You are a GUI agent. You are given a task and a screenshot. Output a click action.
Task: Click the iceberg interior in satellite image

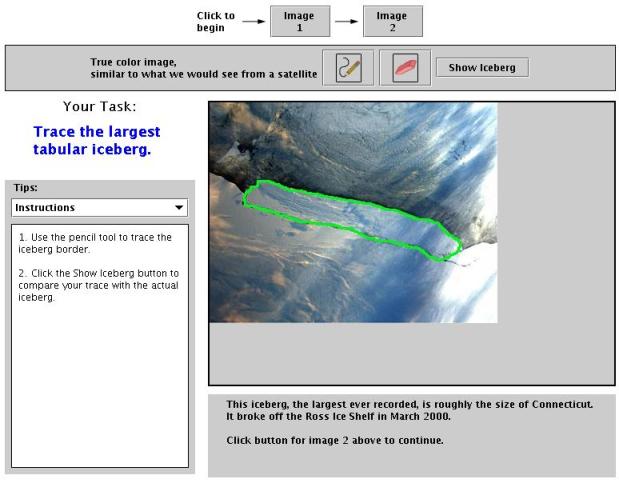tap(340, 212)
